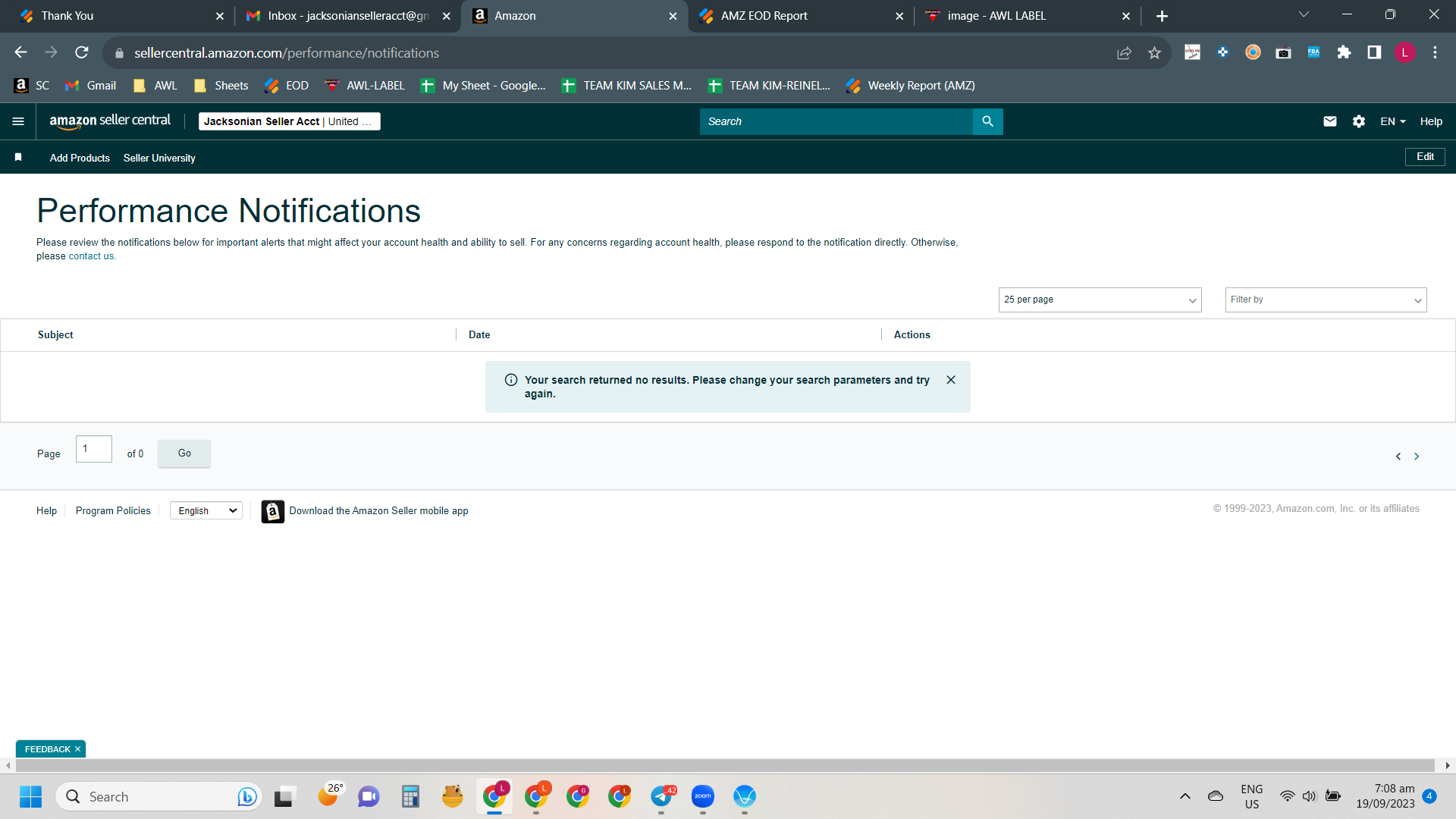Click the FEEDBACK button
Image resolution: width=1456 pixels, height=819 pixels.
47,749
